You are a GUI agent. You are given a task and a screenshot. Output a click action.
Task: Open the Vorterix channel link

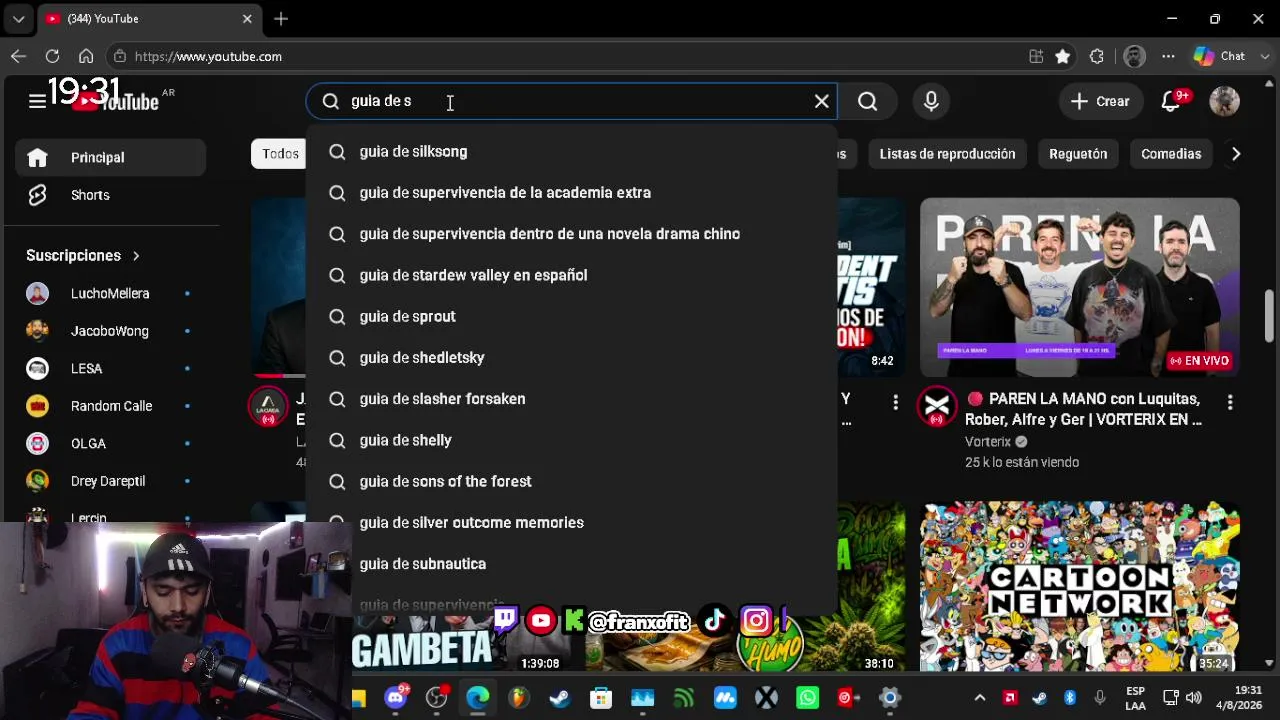[988, 441]
